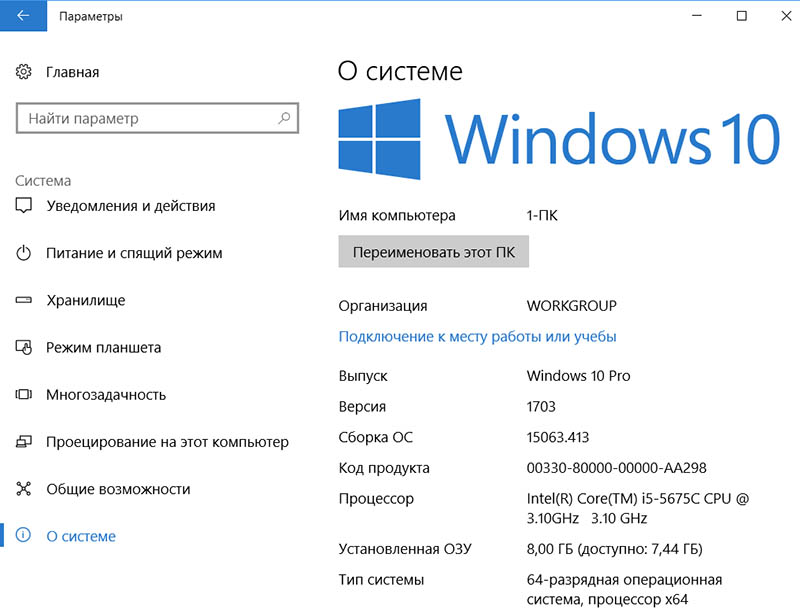Click the Главная gear icon
The height and width of the screenshot is (609, 800).
coord(23,72)
